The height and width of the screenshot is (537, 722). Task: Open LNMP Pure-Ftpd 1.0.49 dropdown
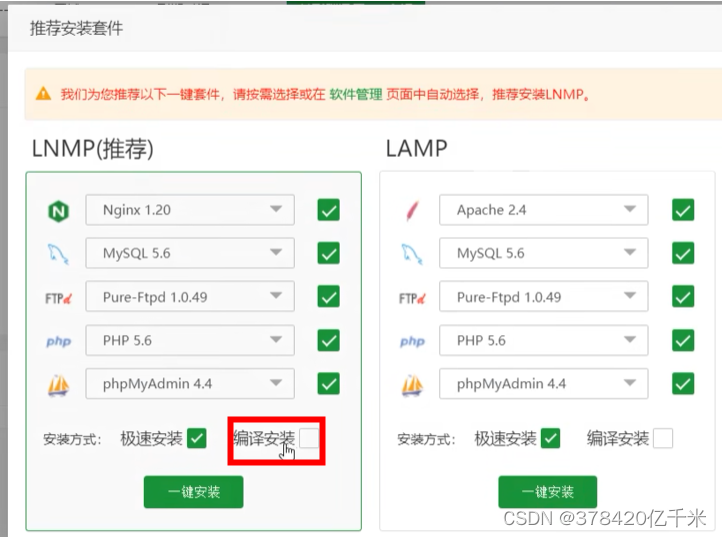tap(190, 297)
